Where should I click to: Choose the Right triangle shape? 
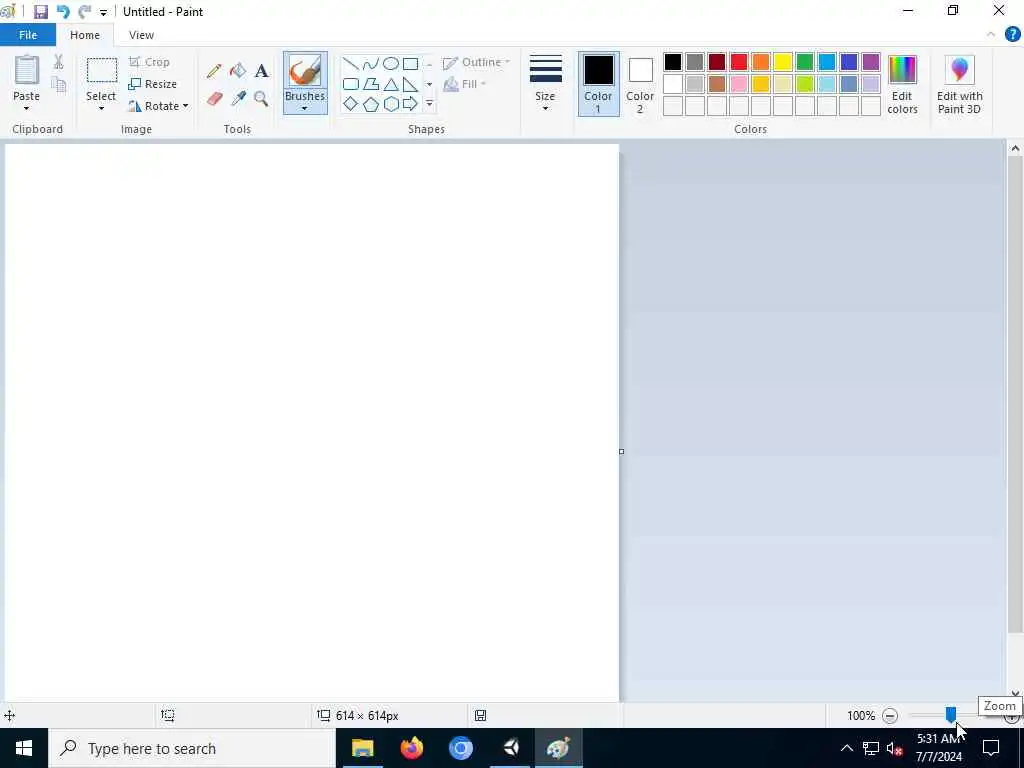(x=410, y=84)
